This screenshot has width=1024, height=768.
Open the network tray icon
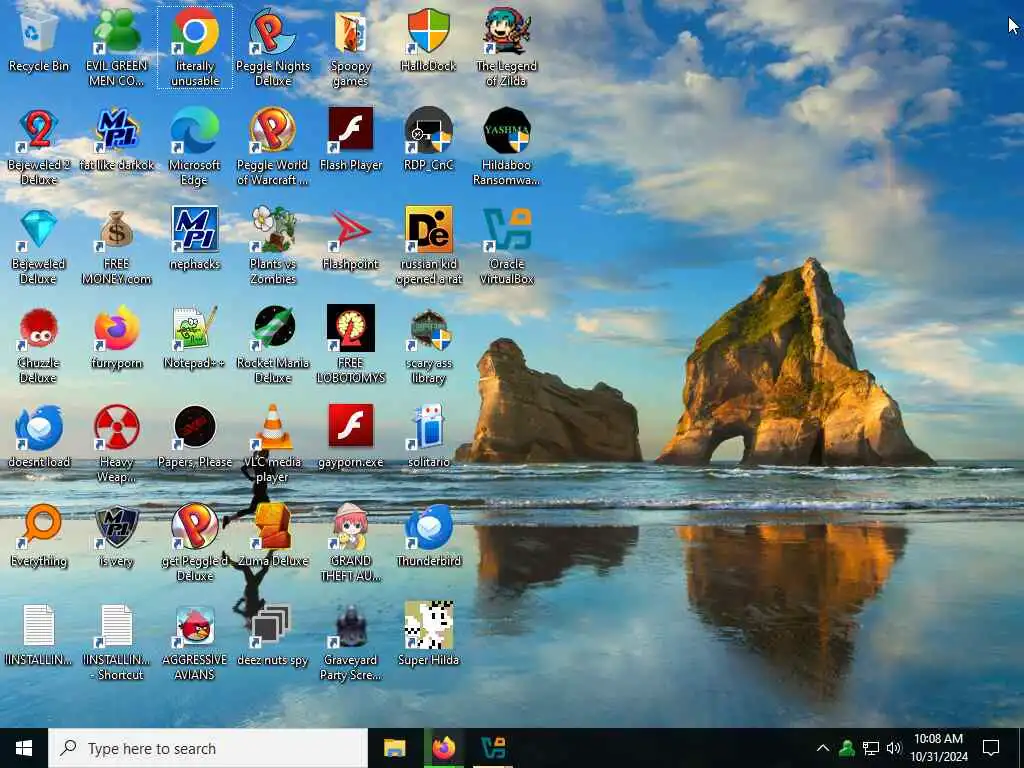point(871,748)
